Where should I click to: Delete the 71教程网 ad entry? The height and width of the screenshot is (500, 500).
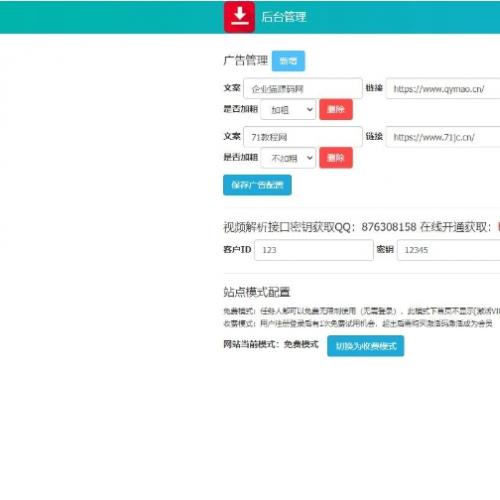point(336,158)
